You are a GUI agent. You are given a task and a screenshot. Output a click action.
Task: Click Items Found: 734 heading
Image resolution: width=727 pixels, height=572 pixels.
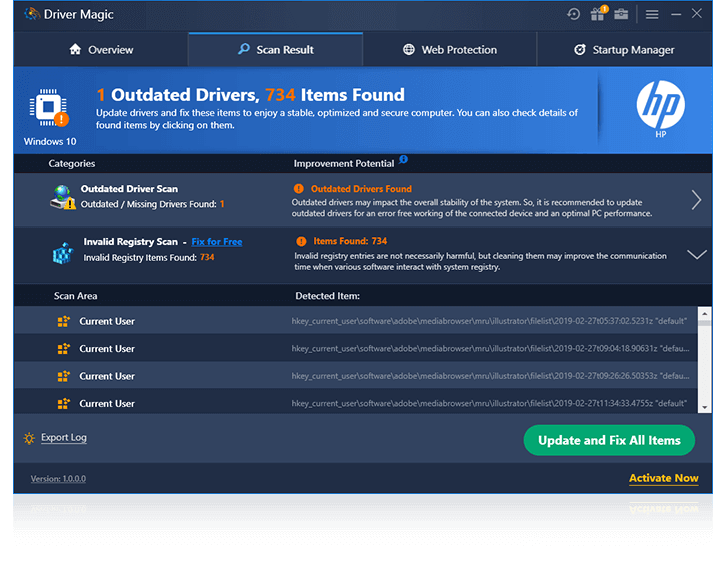350,241
